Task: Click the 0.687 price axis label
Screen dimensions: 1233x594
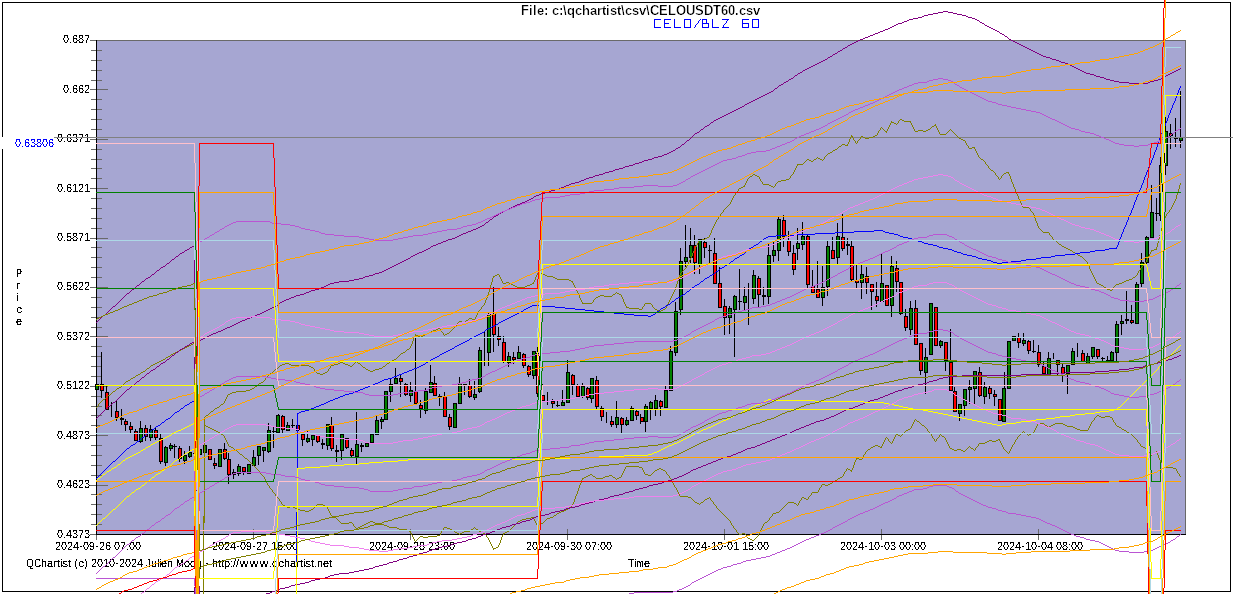Action: pos(76,39)
